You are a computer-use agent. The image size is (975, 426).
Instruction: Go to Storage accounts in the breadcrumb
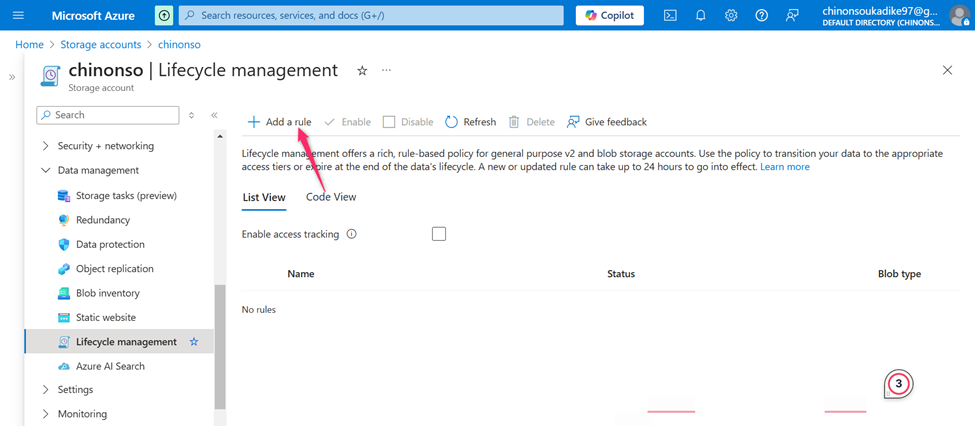coord(101,45)
